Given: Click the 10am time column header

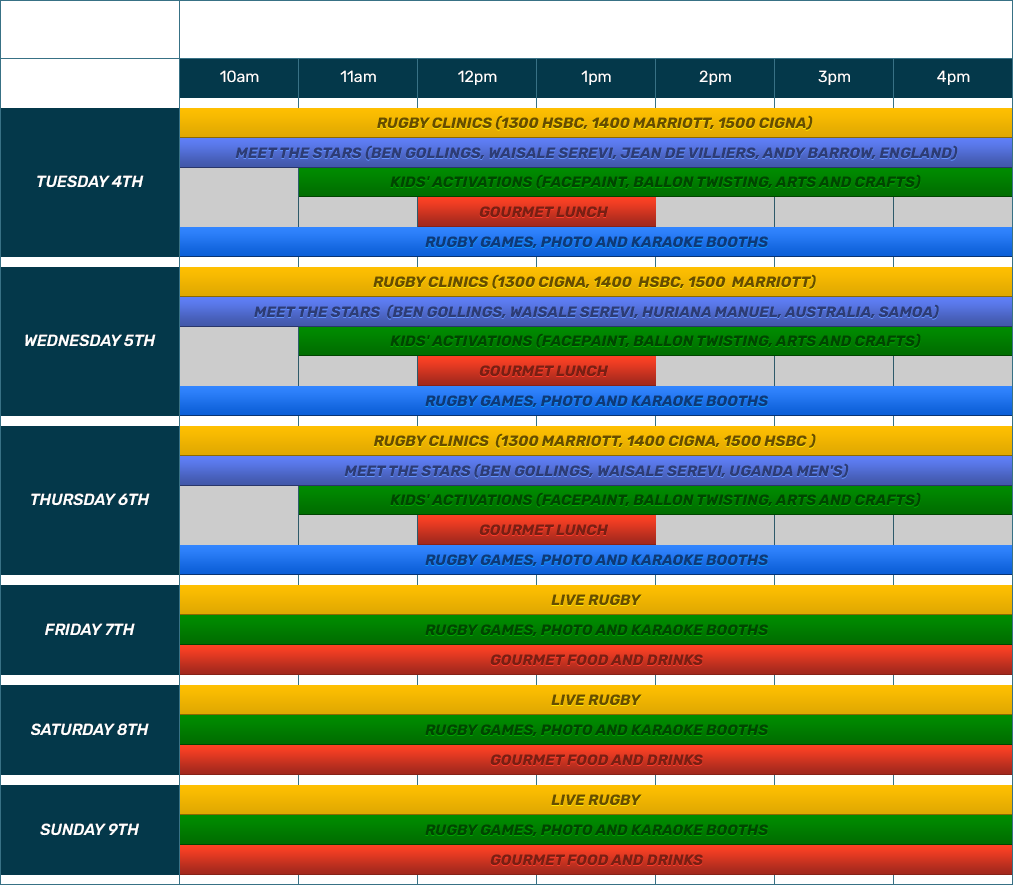Looking at the screenshot, I should 239,78.
